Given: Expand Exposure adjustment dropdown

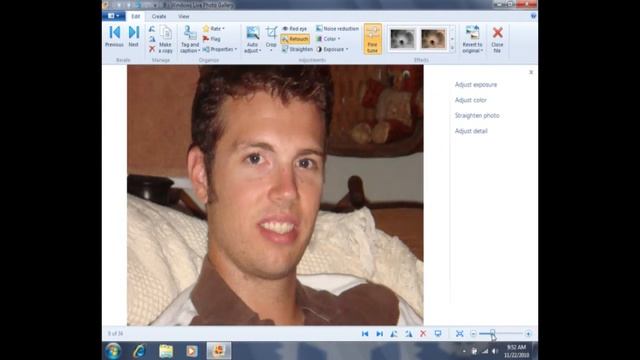Looking at the screenshot, I should click(x=332, y=49).
